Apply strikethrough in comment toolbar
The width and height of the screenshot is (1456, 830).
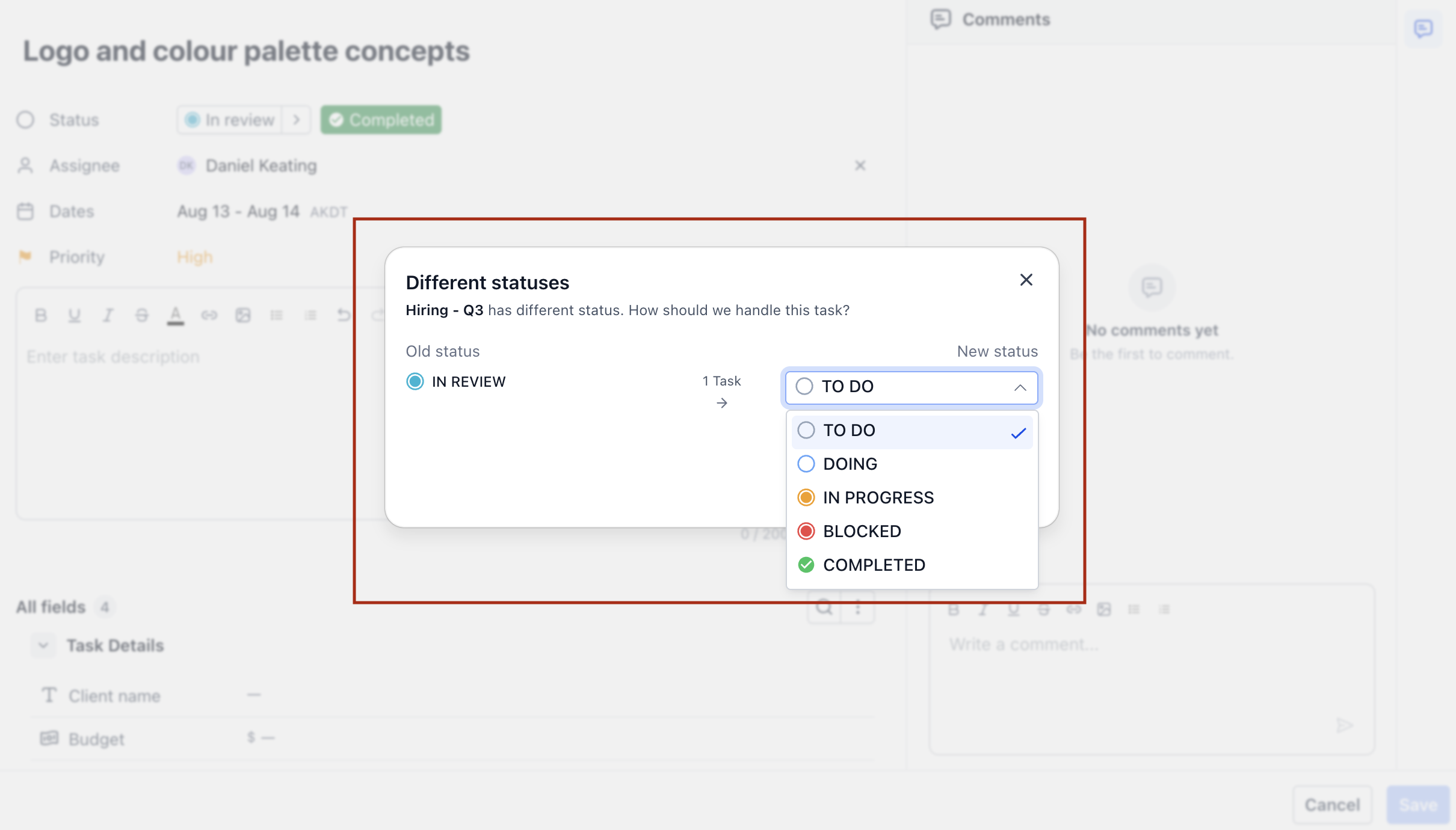pyautogui.click(x=1044, y=610)
